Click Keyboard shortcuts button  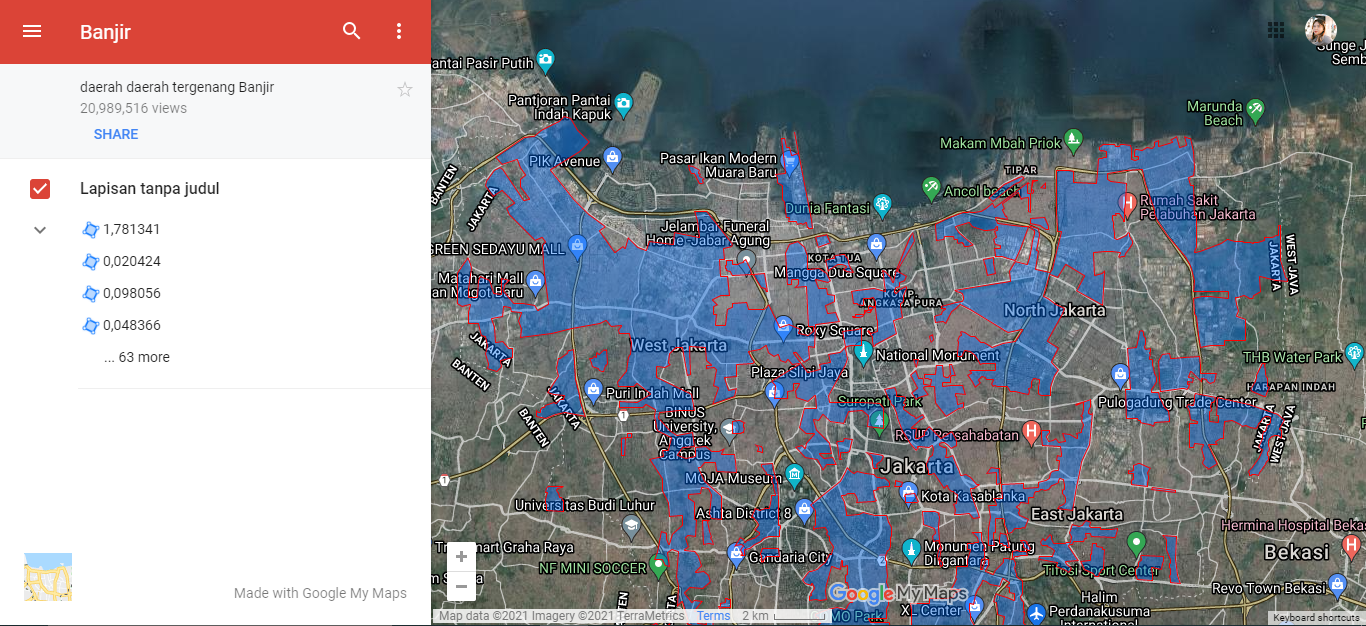1316,617
